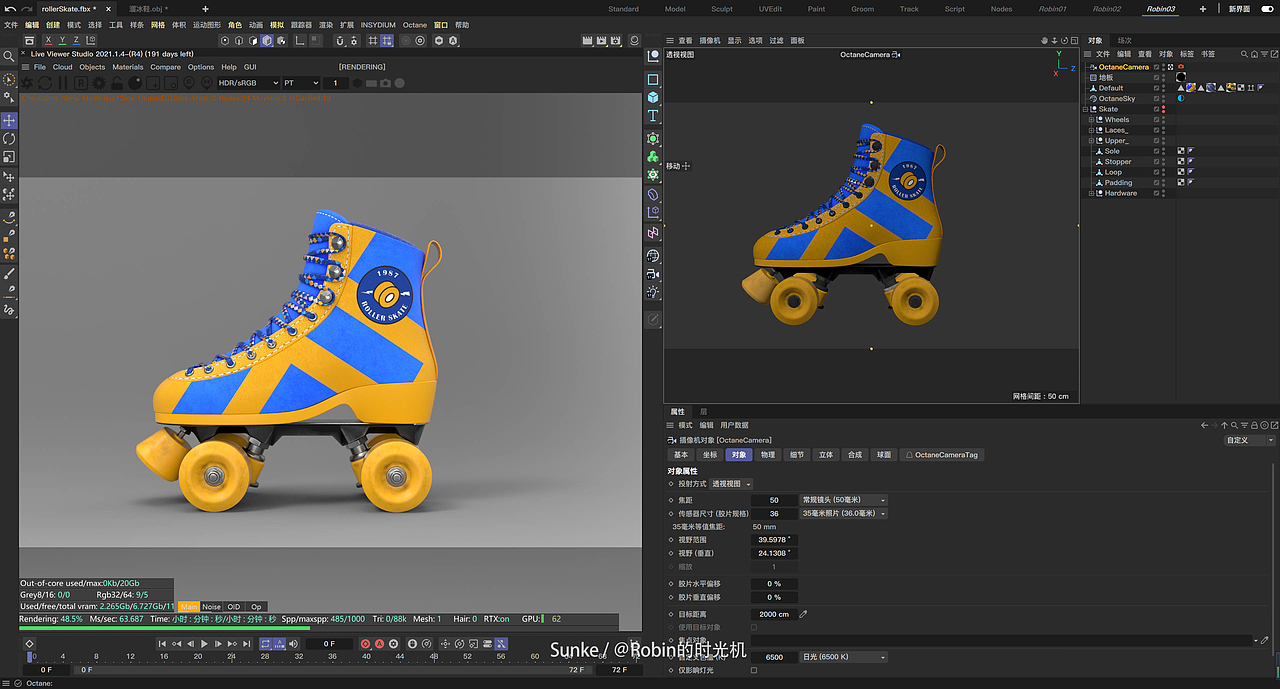
Task: Restart the render in the Octane Live Viewer
Action: (45, 83)
